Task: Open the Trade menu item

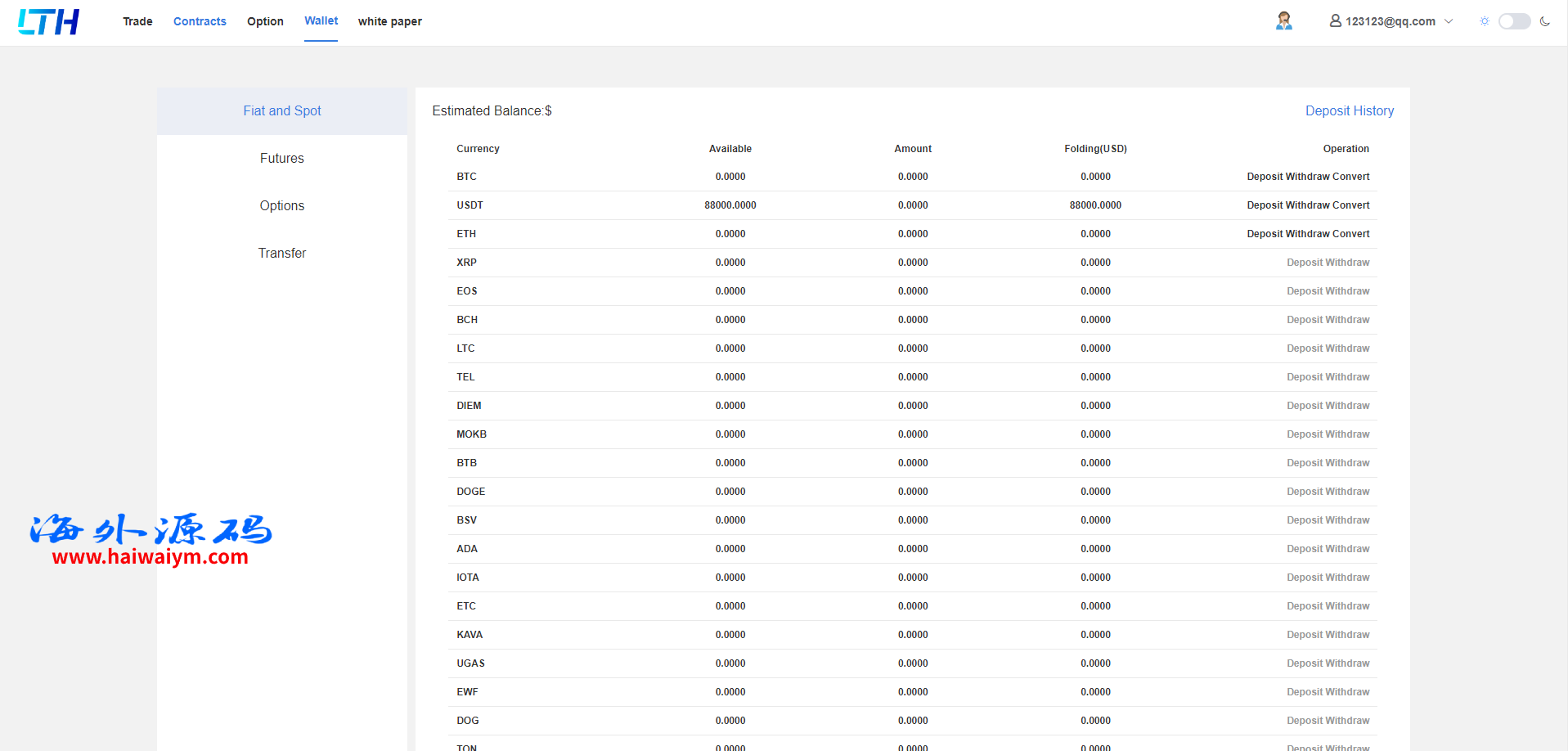Action: [x=137, y=21]
